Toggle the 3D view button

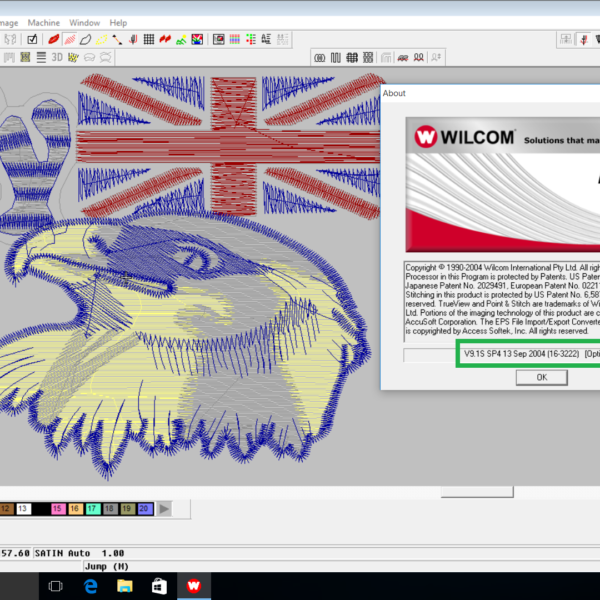coord(57,57)
